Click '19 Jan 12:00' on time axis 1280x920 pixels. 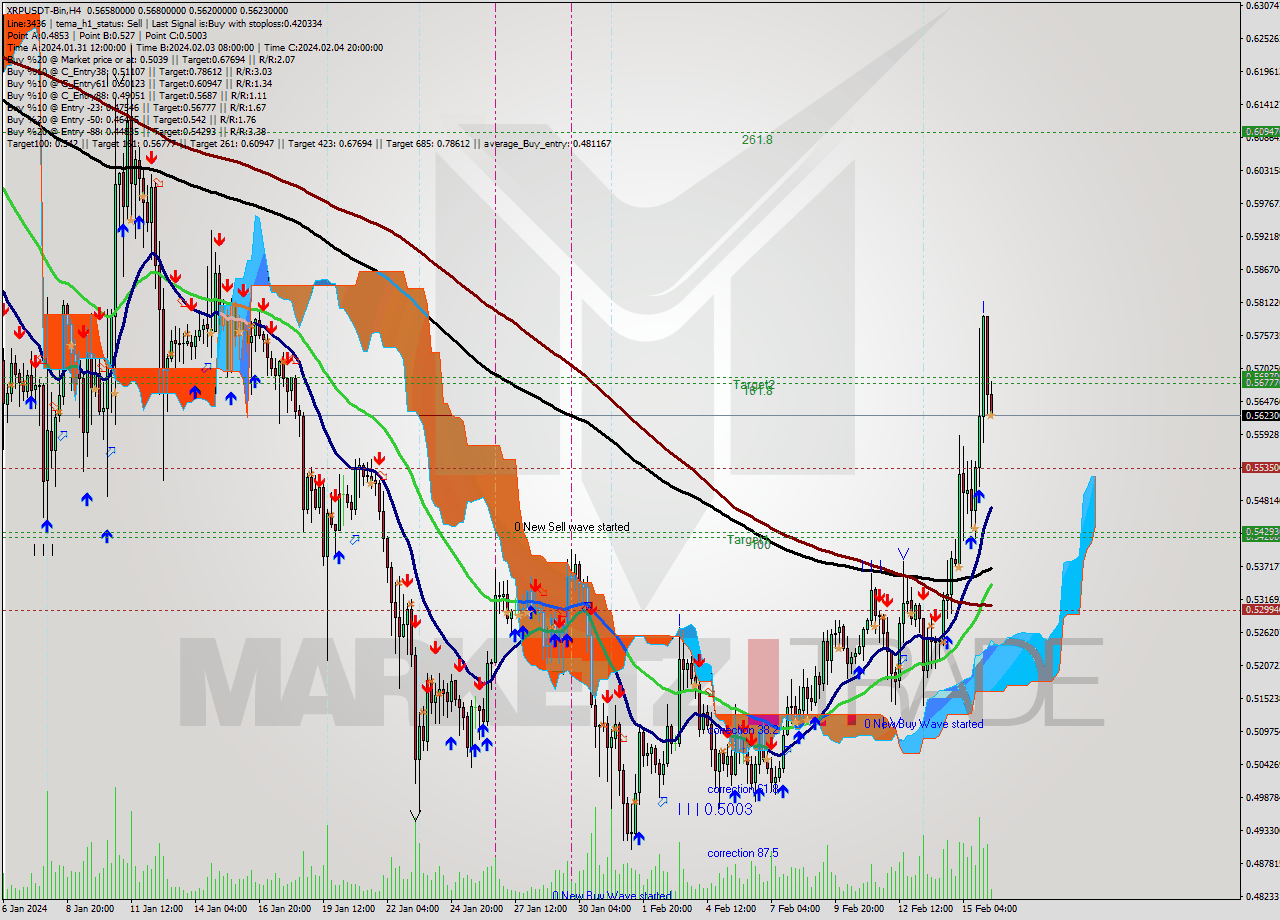point(349,909)
